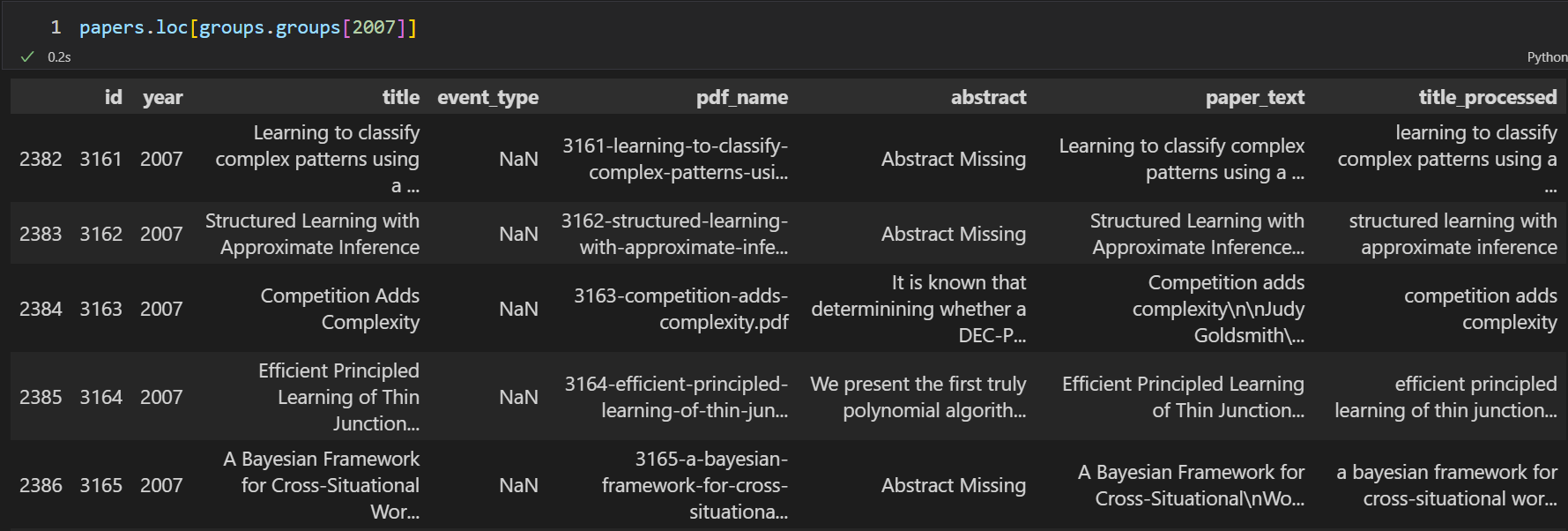Click the 'abstract' column header
The image size is (1568, 531).
coord(988,97)
